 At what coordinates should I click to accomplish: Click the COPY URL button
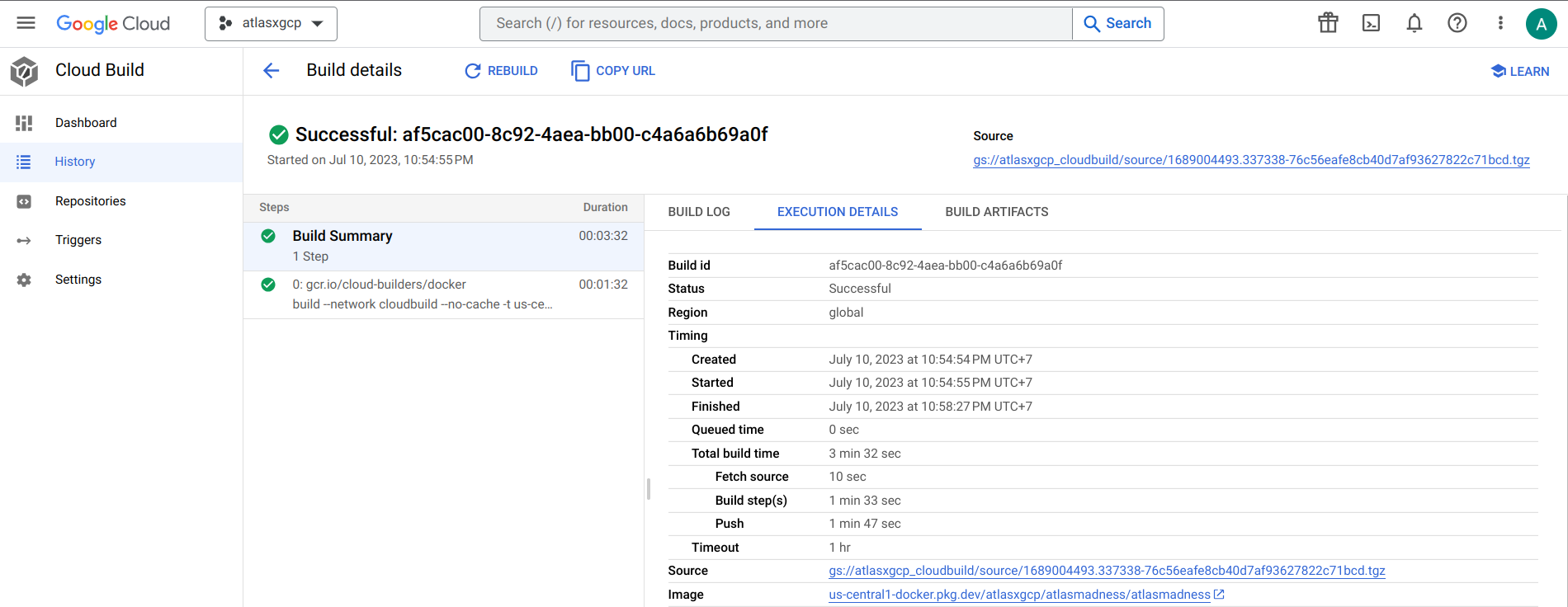click(613, 71)
